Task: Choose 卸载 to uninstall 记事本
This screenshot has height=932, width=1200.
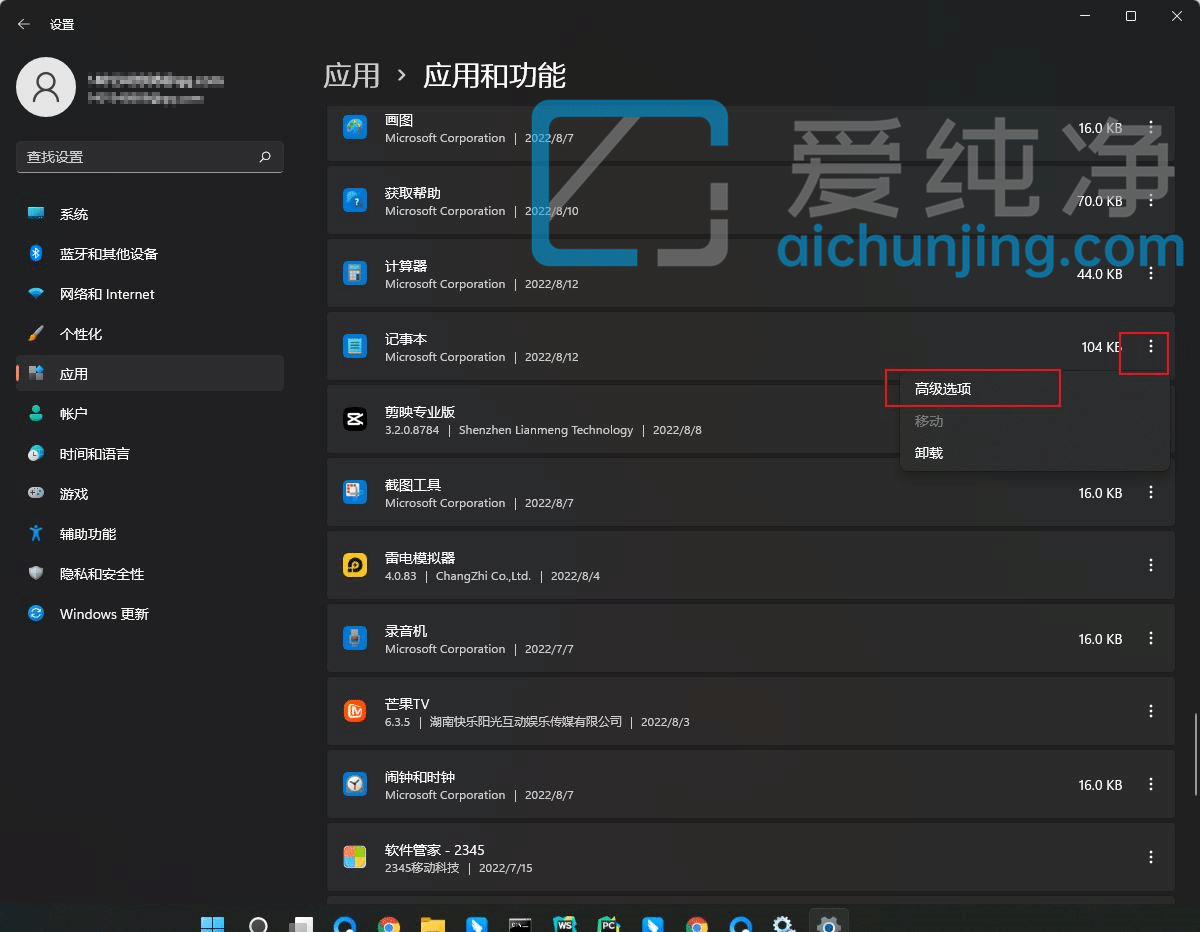Action: pos(928,452)
